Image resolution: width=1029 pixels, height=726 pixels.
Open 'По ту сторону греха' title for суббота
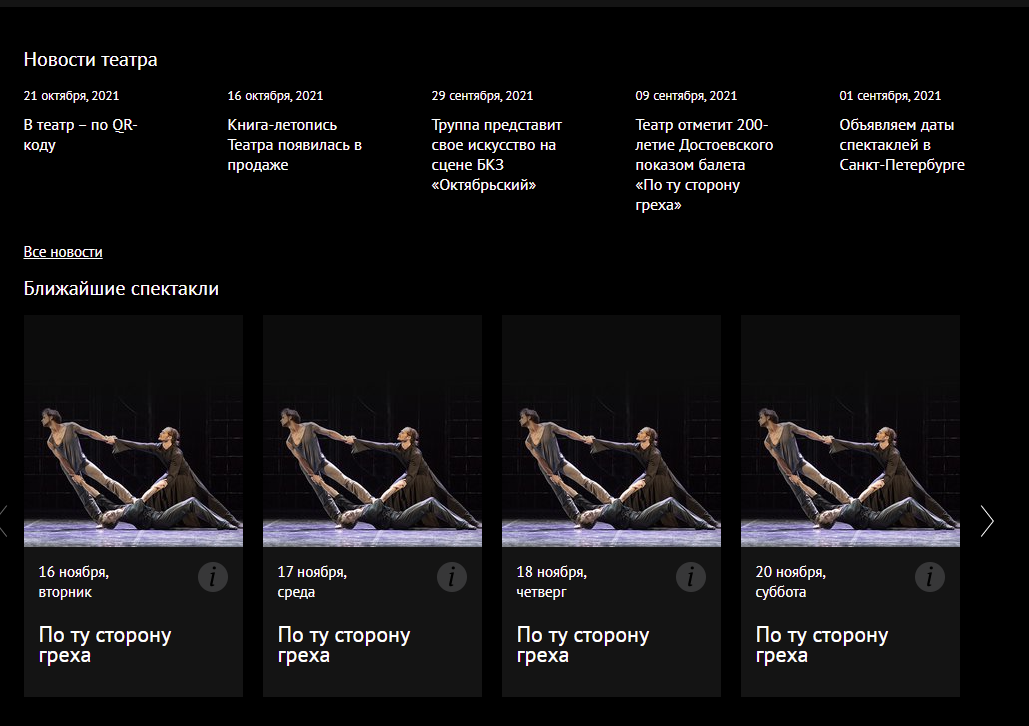coord(822,645)
